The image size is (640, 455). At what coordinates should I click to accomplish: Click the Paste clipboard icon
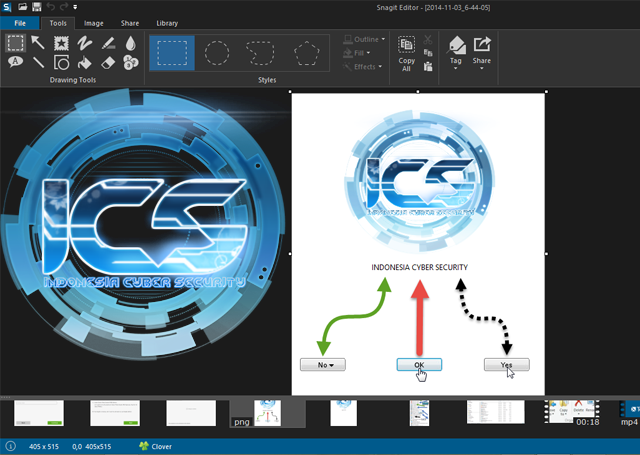point(428,67)
